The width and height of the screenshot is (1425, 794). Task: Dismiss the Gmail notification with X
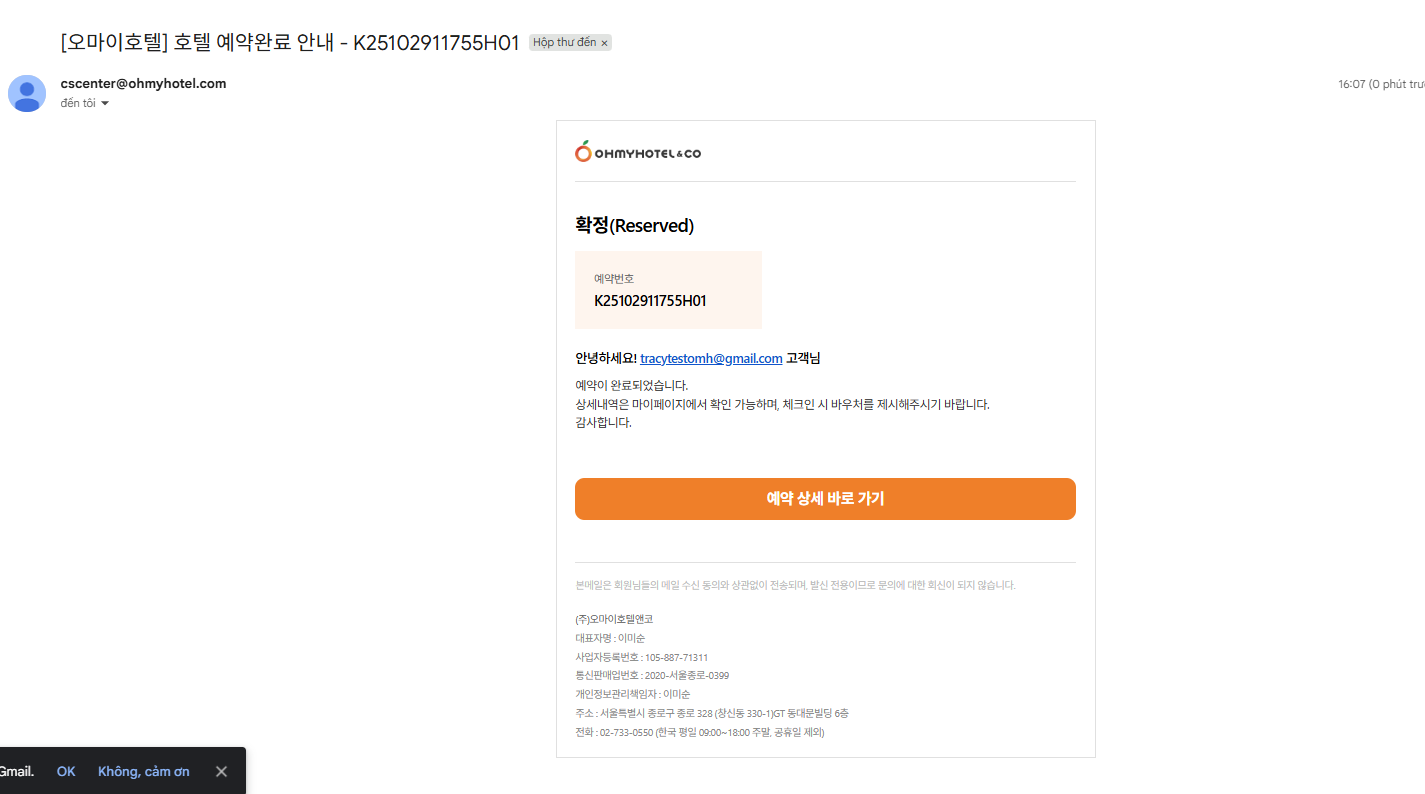[221, 771]
